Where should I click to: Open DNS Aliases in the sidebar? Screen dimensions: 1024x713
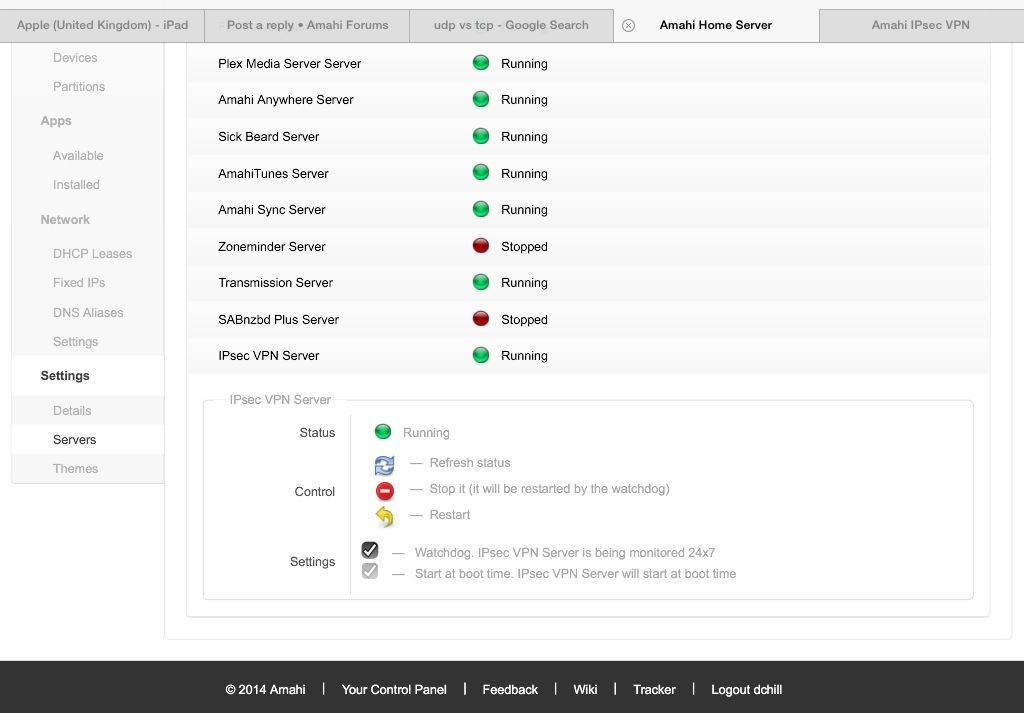click(x=88, y=313)
